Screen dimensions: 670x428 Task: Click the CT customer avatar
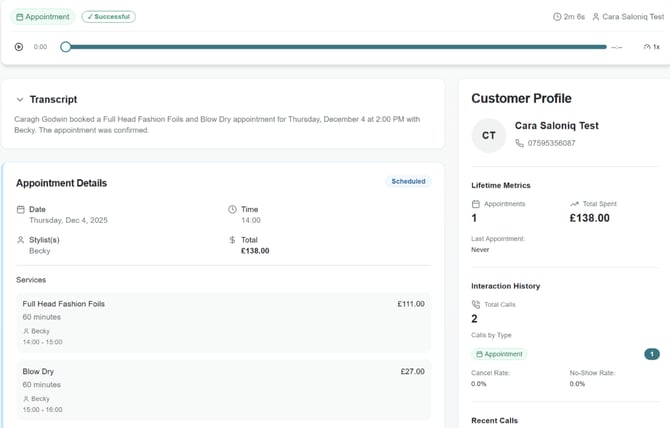point(489,135)
